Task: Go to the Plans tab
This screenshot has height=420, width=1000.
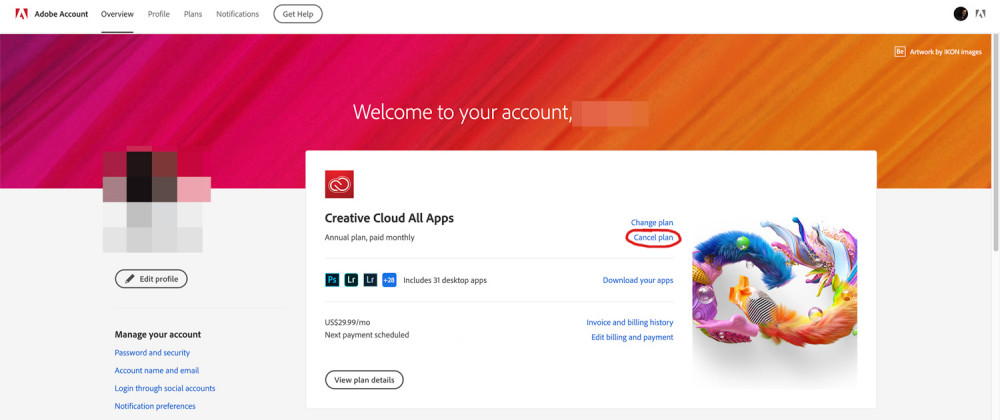Action: pos(193,14)
